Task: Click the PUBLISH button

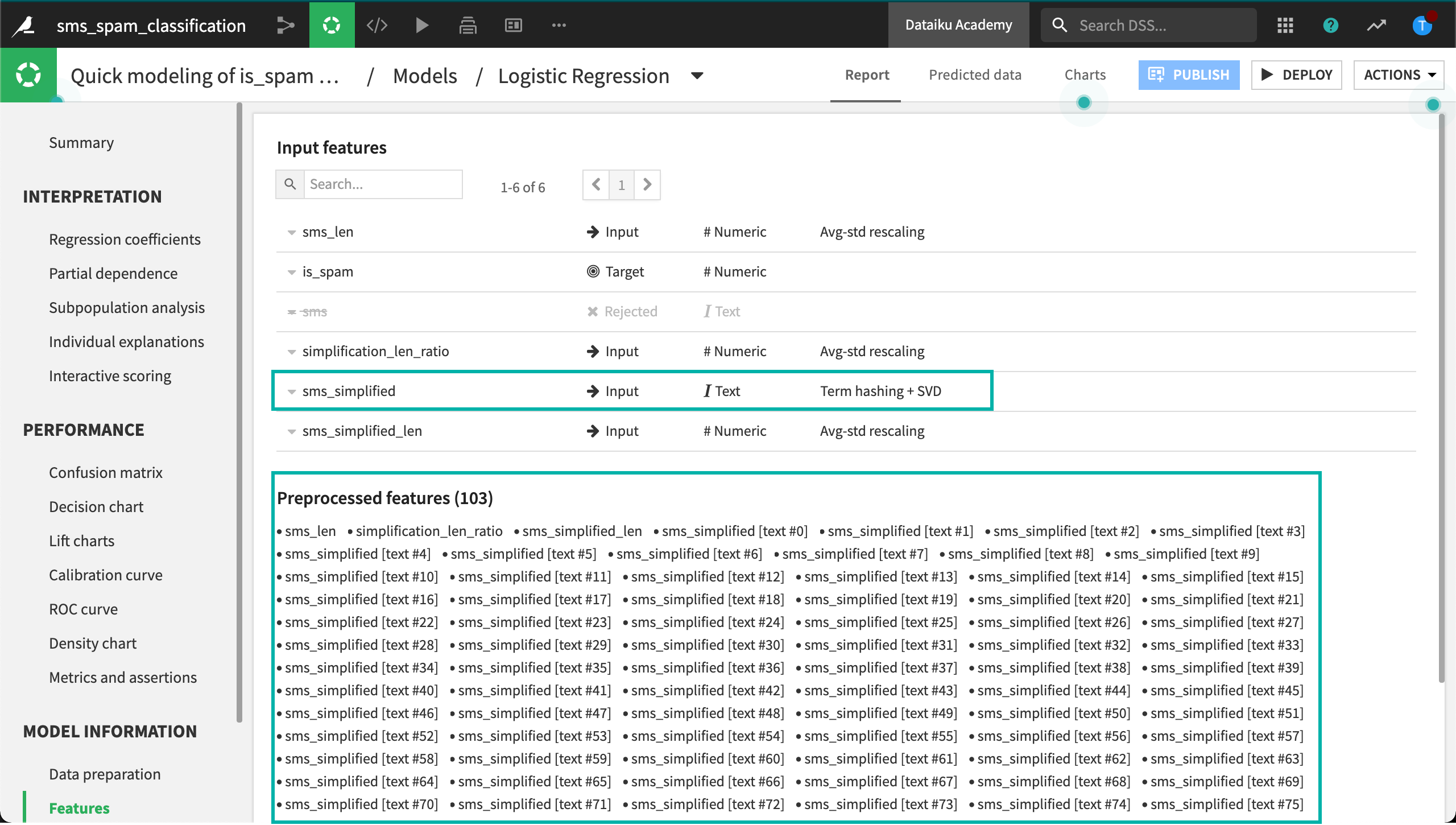Action: [x=1189, y=75]
